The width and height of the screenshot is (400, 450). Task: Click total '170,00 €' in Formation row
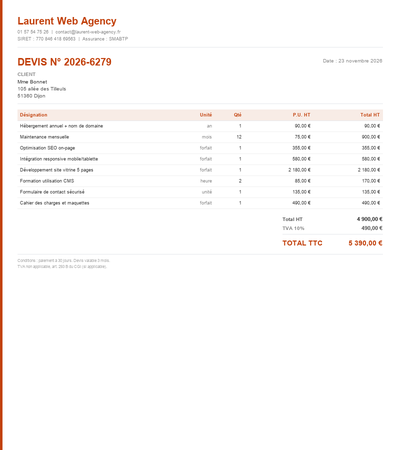tap(371, 181)
